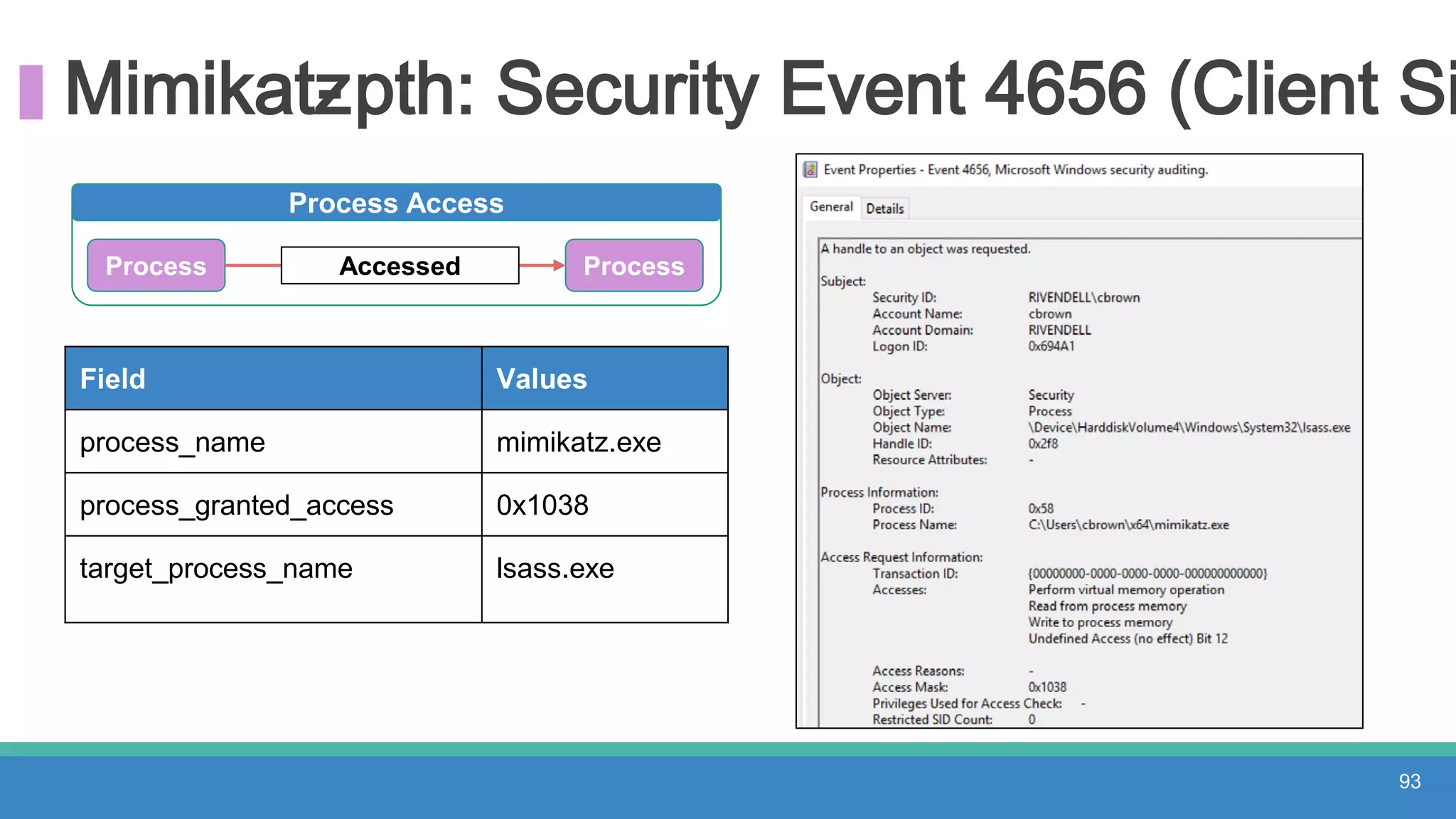Click the Subject: section label
1456x819 pixels.
[843, 281]
